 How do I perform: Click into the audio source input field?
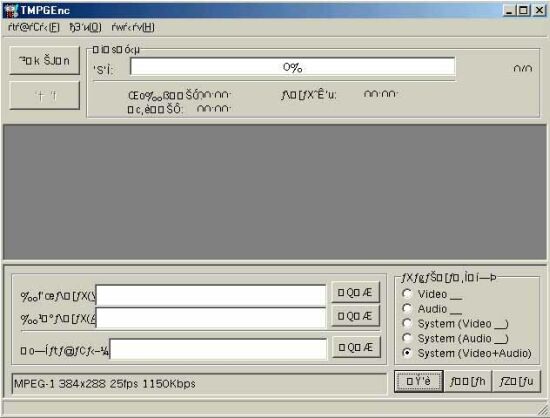pos(211,318)
